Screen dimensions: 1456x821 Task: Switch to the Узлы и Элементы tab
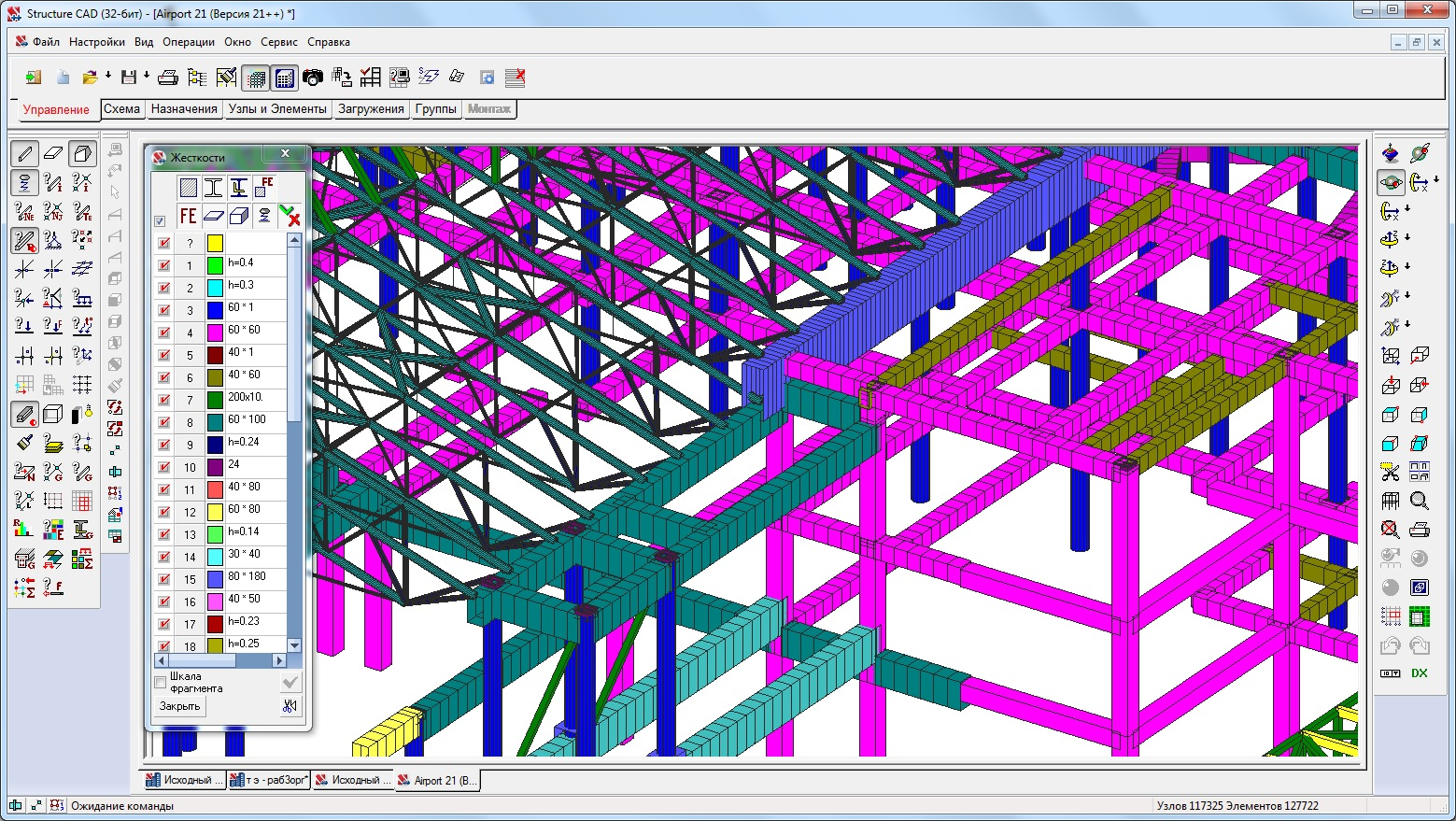[x=277, y=109]
